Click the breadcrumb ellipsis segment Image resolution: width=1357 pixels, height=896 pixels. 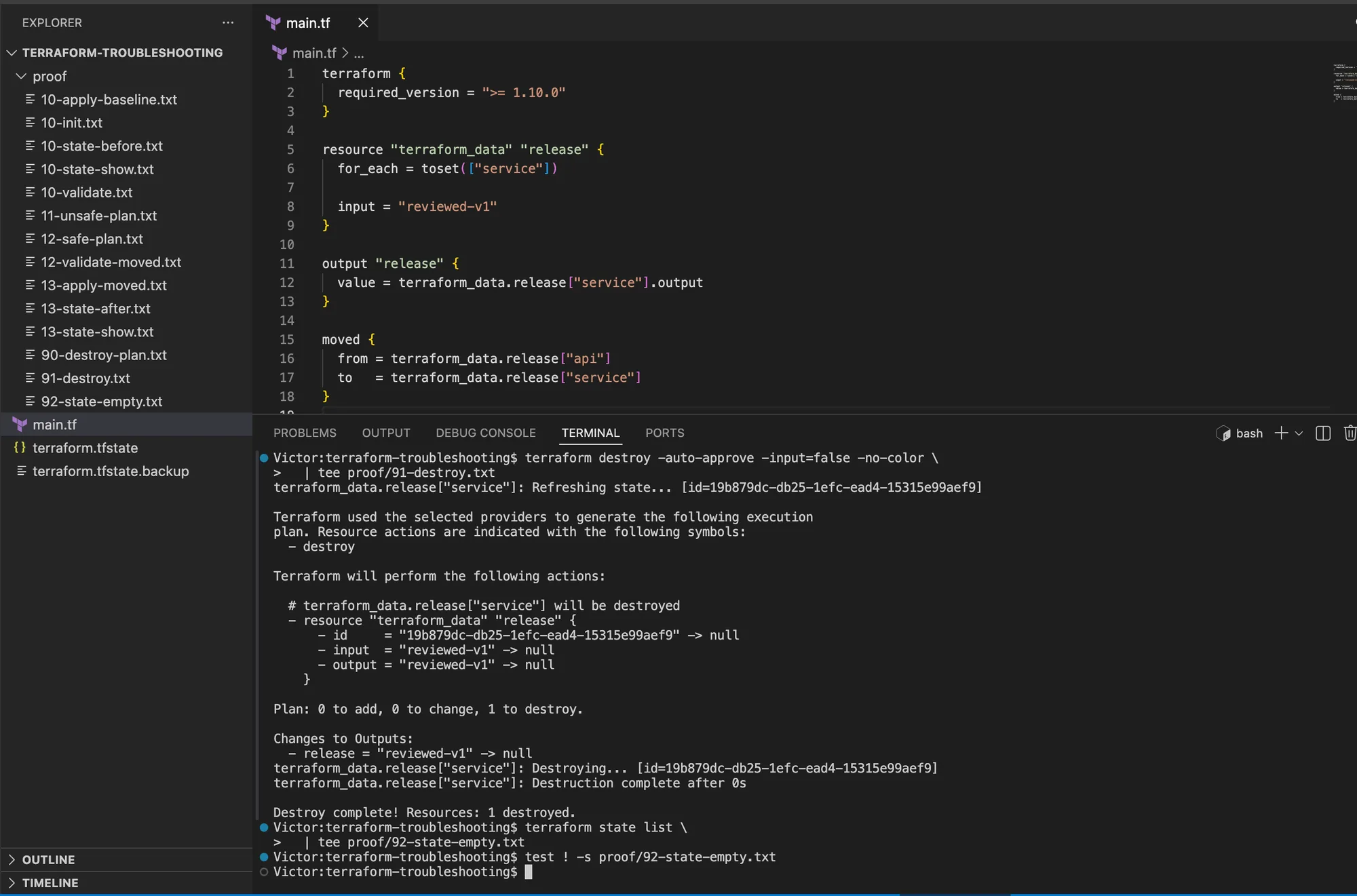[359, 53]
